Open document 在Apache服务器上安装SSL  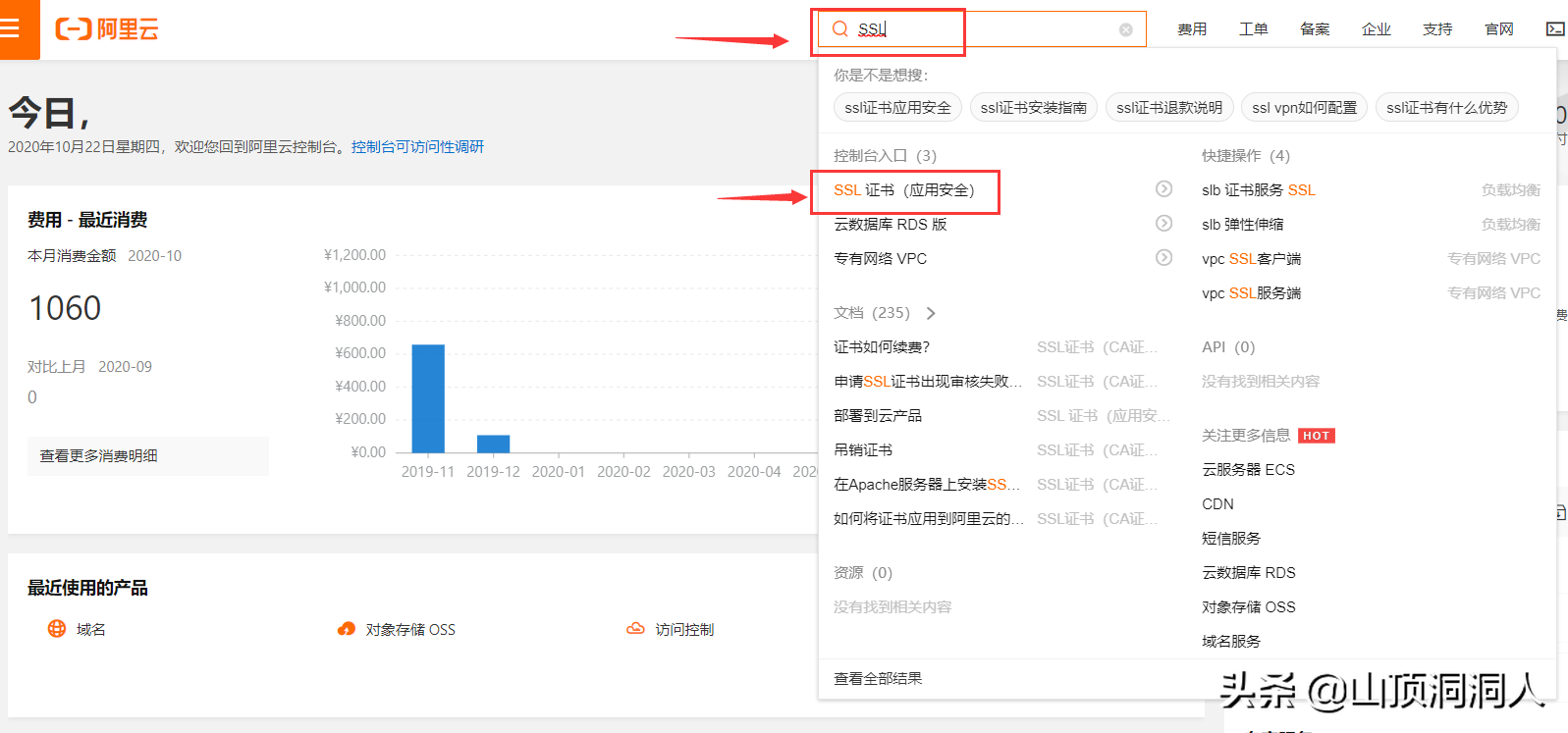pos(927,485)
